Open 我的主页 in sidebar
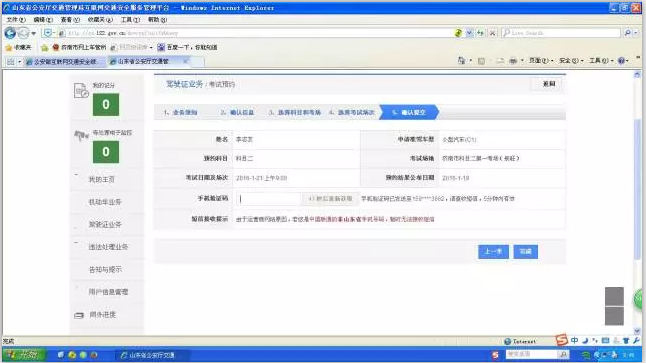 coord(102,180)
